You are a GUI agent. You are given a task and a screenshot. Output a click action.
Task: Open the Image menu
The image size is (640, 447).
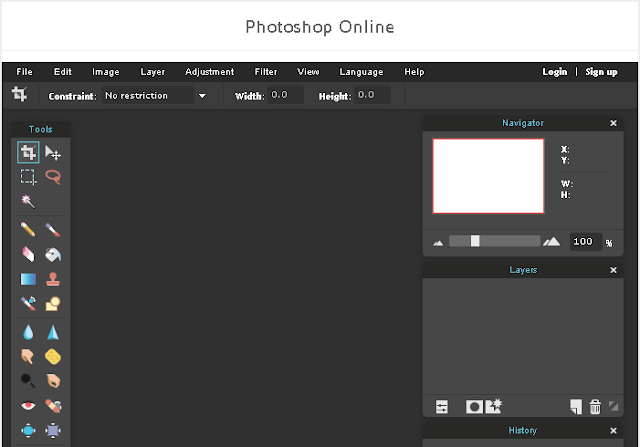pyautogui.click(x=106, y=72)
